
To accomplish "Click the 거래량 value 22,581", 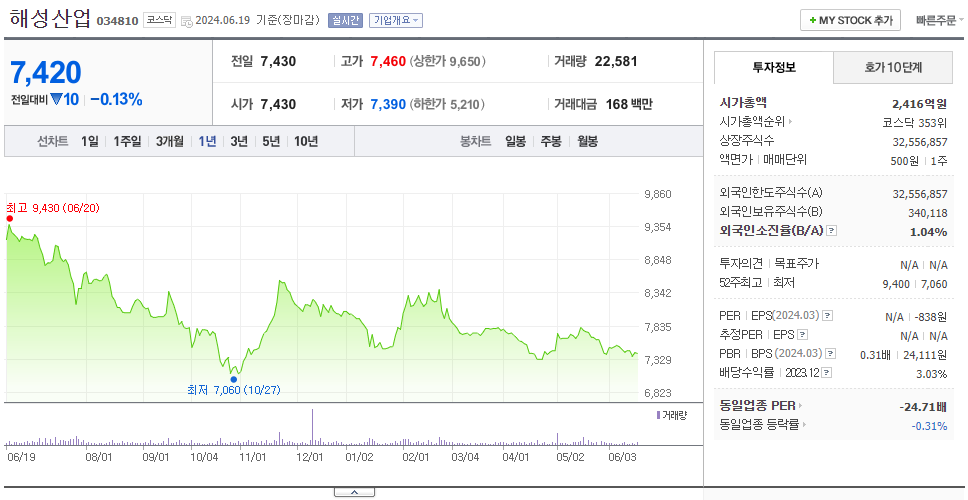I will point(615,61).
